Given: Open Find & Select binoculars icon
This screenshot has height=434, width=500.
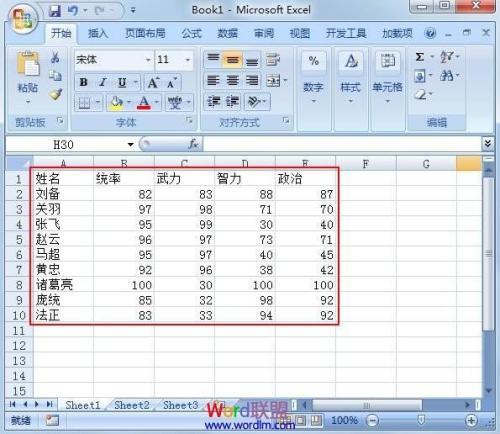Looking at the screenshot, I should tap(447, 76).
